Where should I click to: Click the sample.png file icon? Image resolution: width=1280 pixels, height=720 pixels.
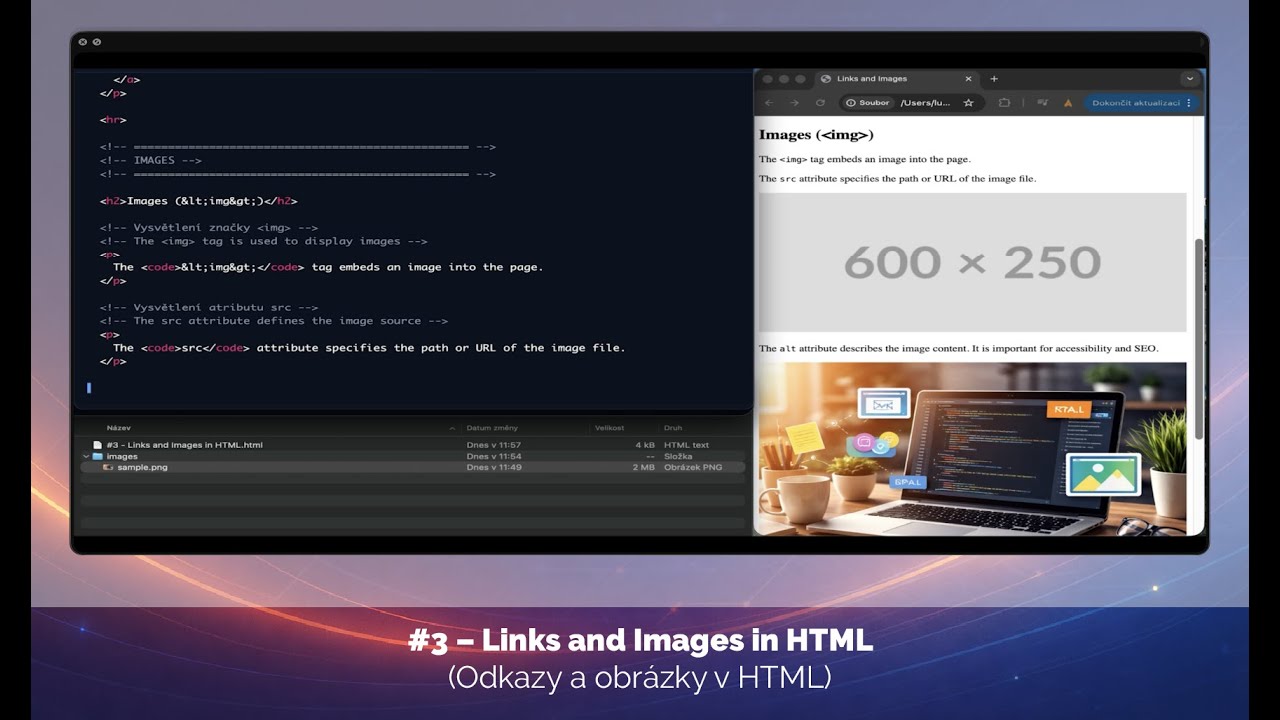click(108, 467)
